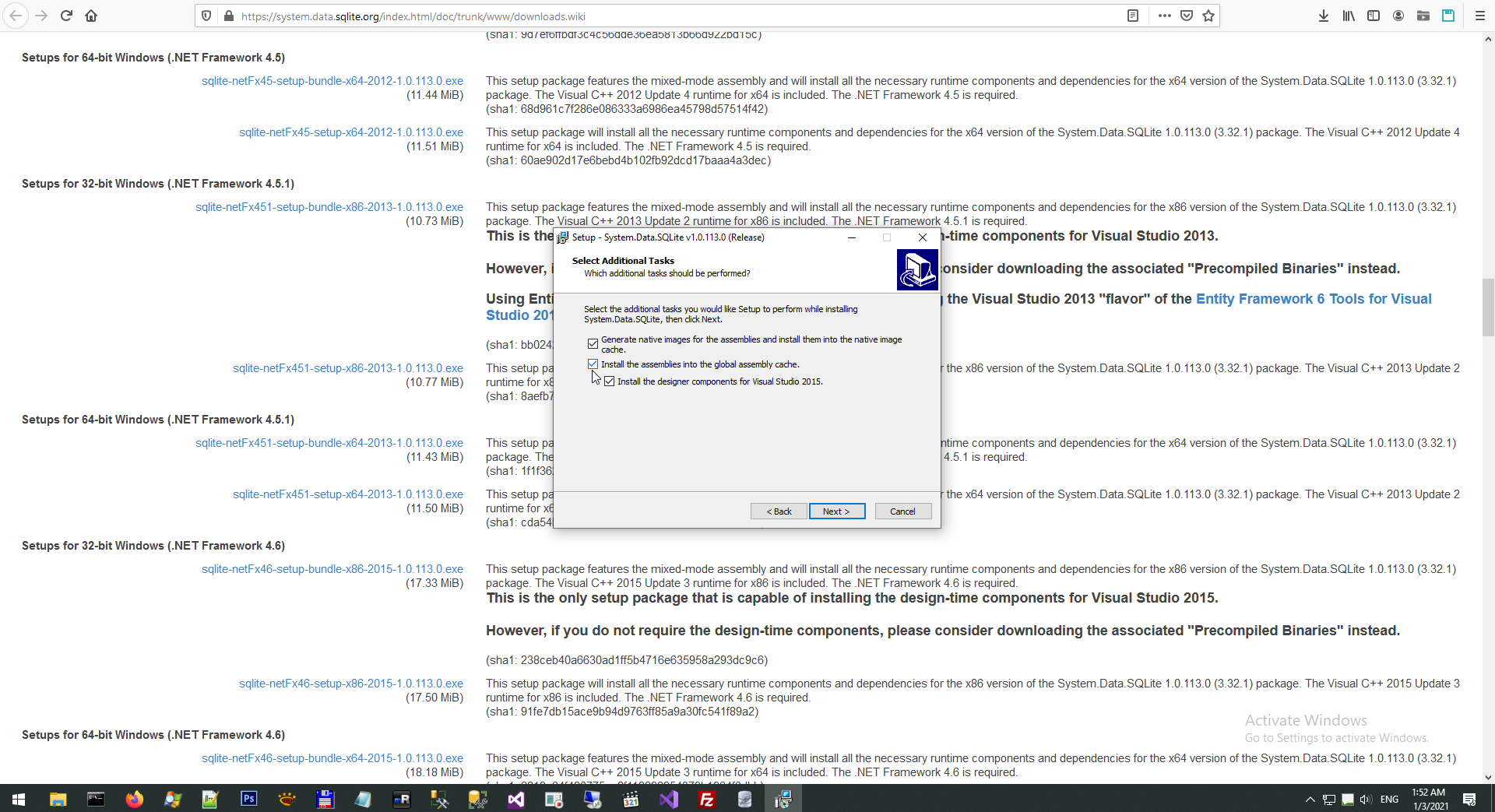Click the page vertical scrollbar thumb
This screenshot has height=812, width=1495.
click(1488, 307)
